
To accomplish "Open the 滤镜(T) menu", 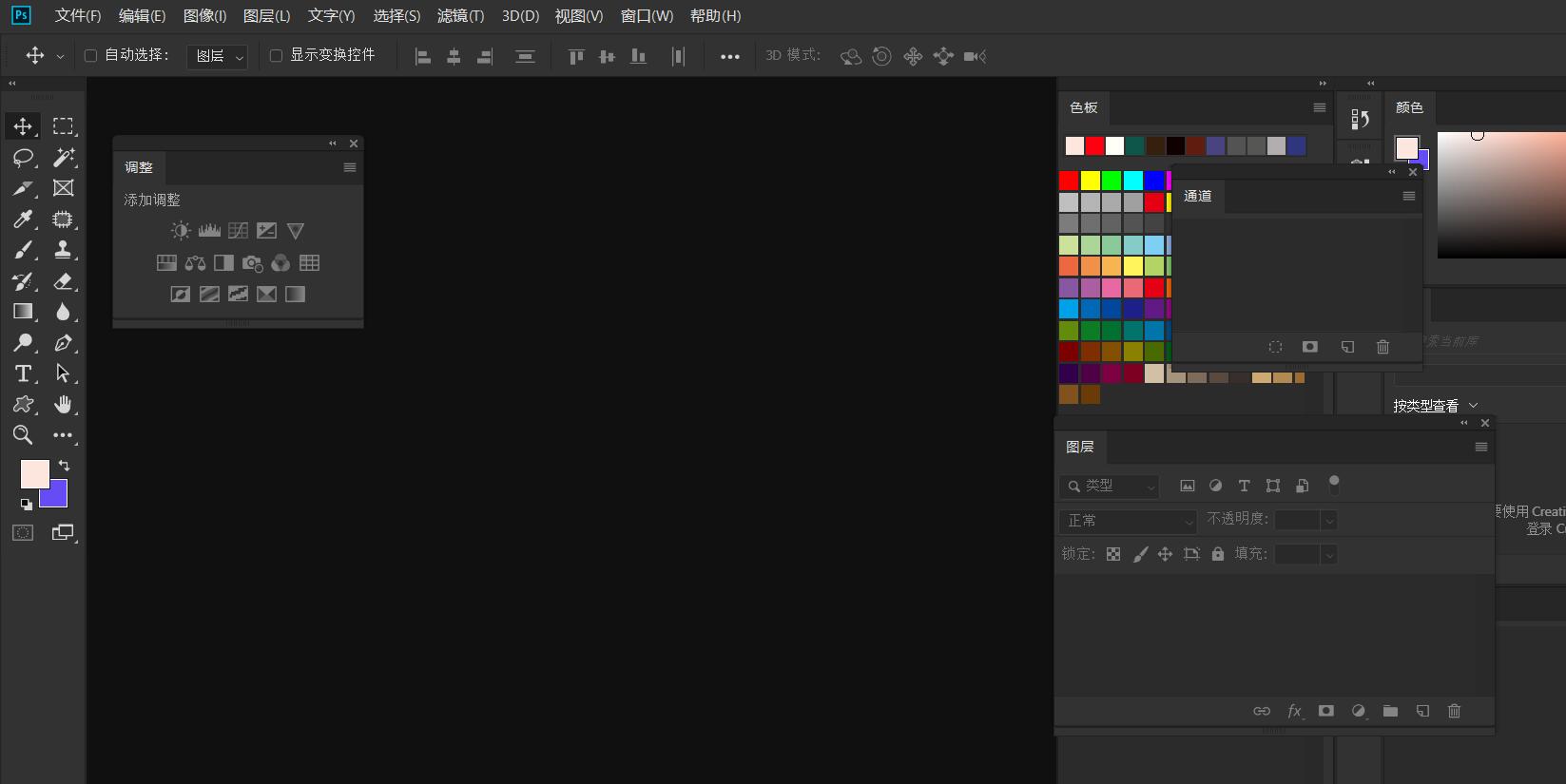I will point(460,16).
